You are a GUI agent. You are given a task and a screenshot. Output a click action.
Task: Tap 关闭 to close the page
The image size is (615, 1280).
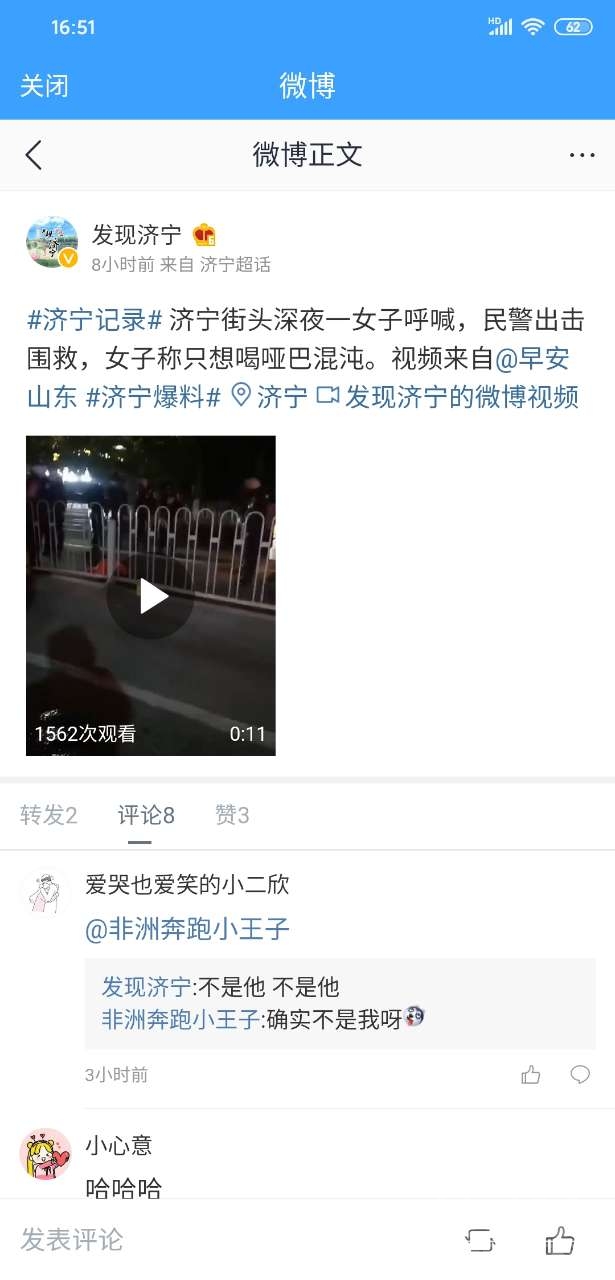pyautogui.click(x=44, y=85)
